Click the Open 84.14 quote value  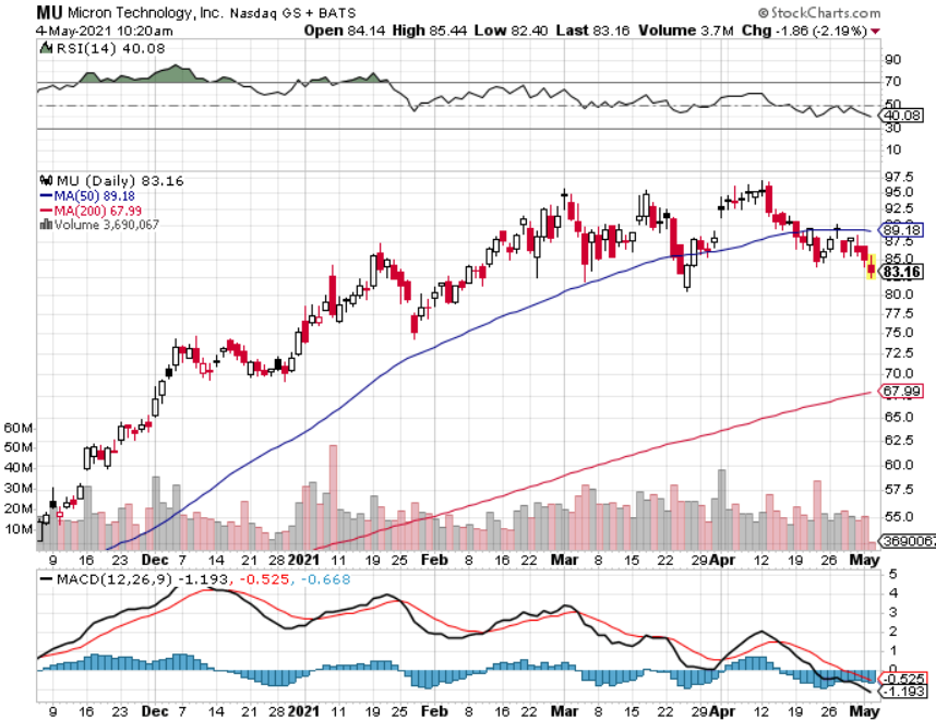click(x=344, y=30)
